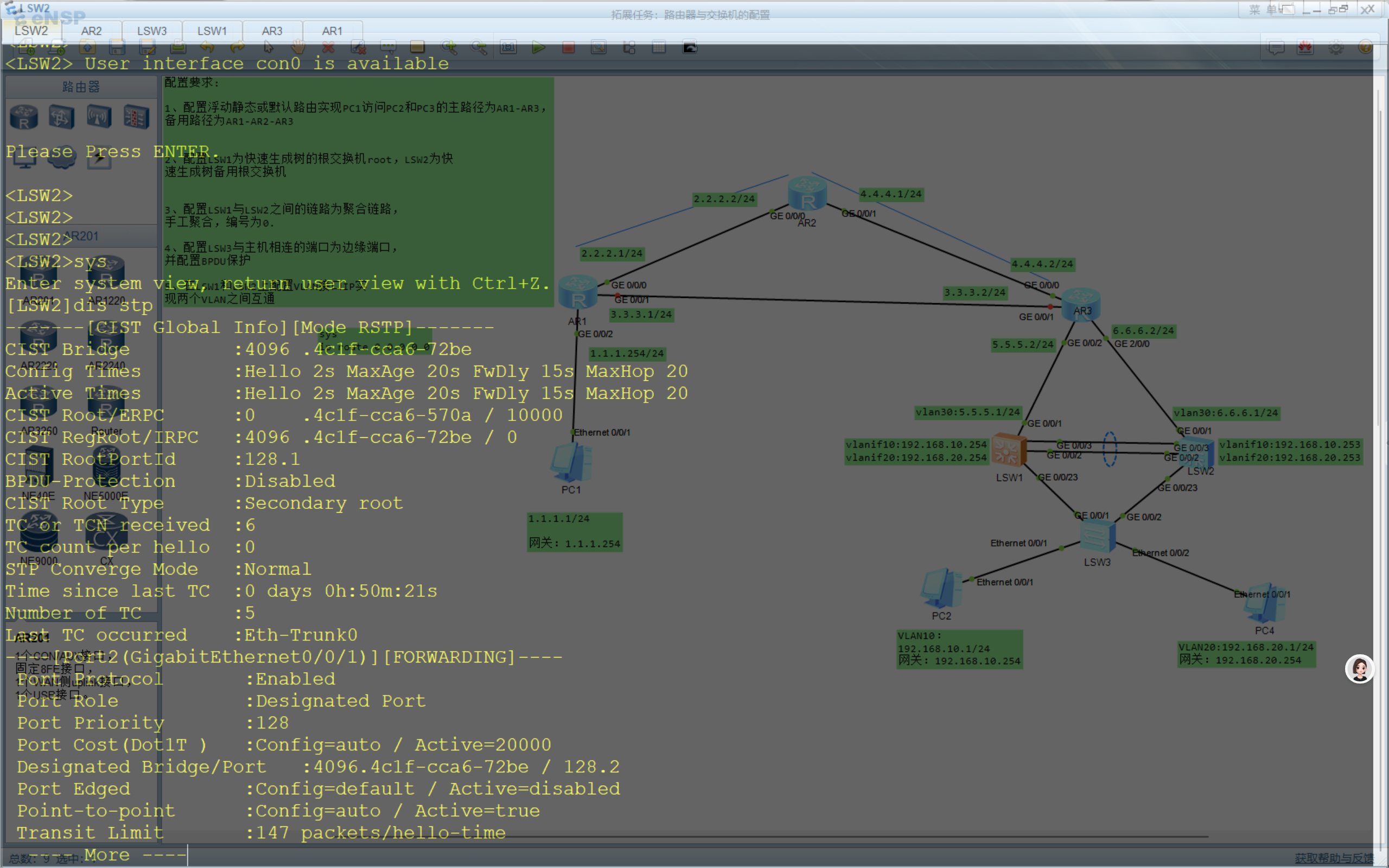Open the 菜单 menu in title bar
Viewport: 1389px width, 868px height.
(1263, 9)
